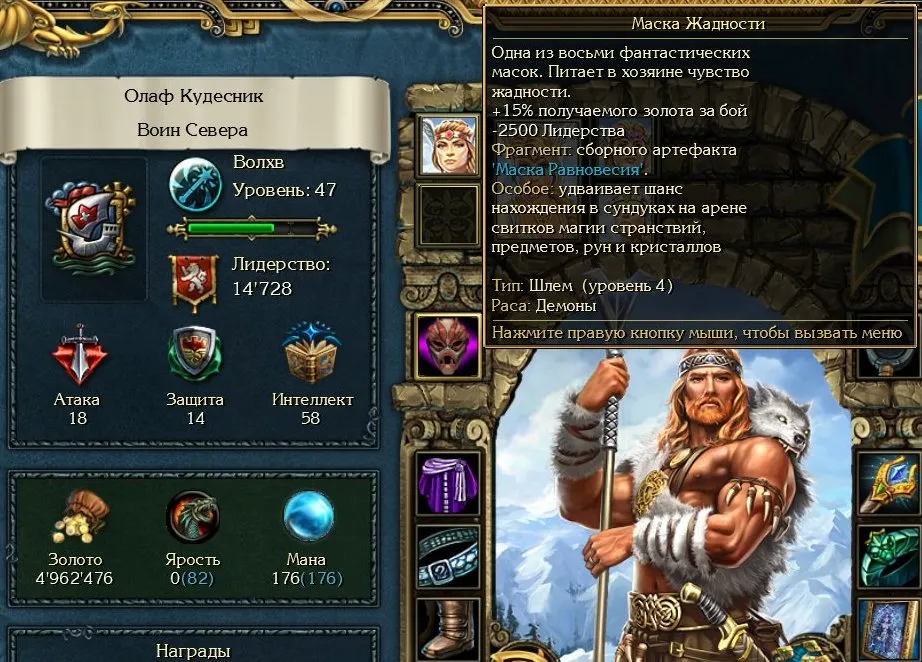Click the Defense shield stat icon
The image size is (922, 662).
coord(195,355)
